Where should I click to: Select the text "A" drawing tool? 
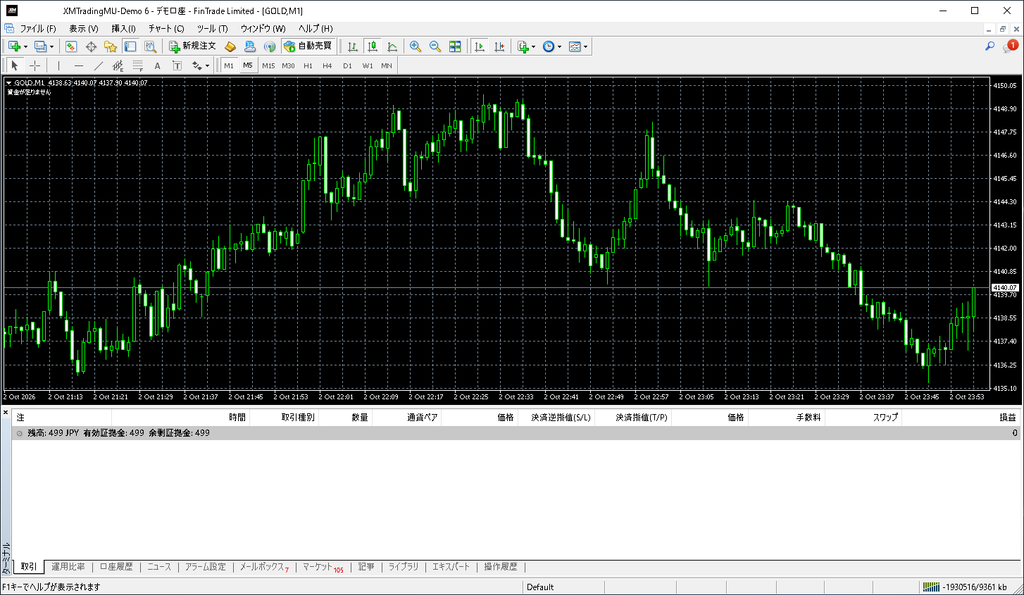(157, 65)
